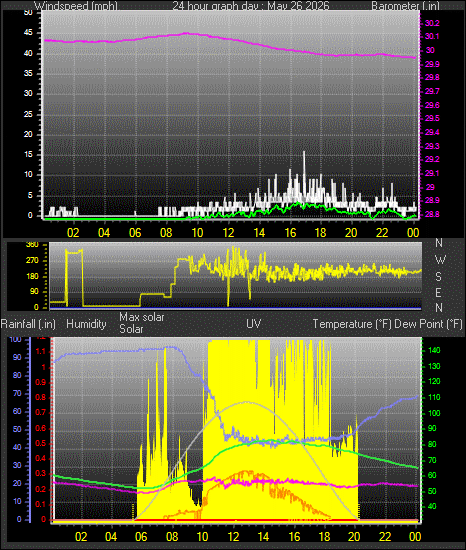The height and width of the screenshot is (550, 466).
Task: Click the Temperature (°F) legend label
Action: 352,324
